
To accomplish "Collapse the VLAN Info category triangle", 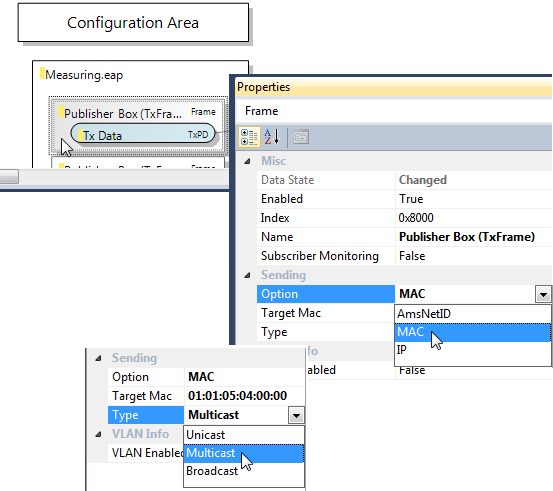I will 98,434.
